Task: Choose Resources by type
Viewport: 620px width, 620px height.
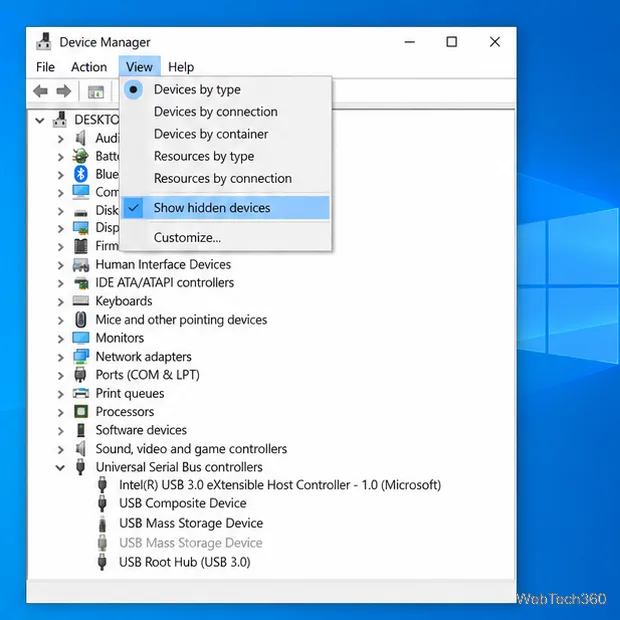Action: pos(226,156)
